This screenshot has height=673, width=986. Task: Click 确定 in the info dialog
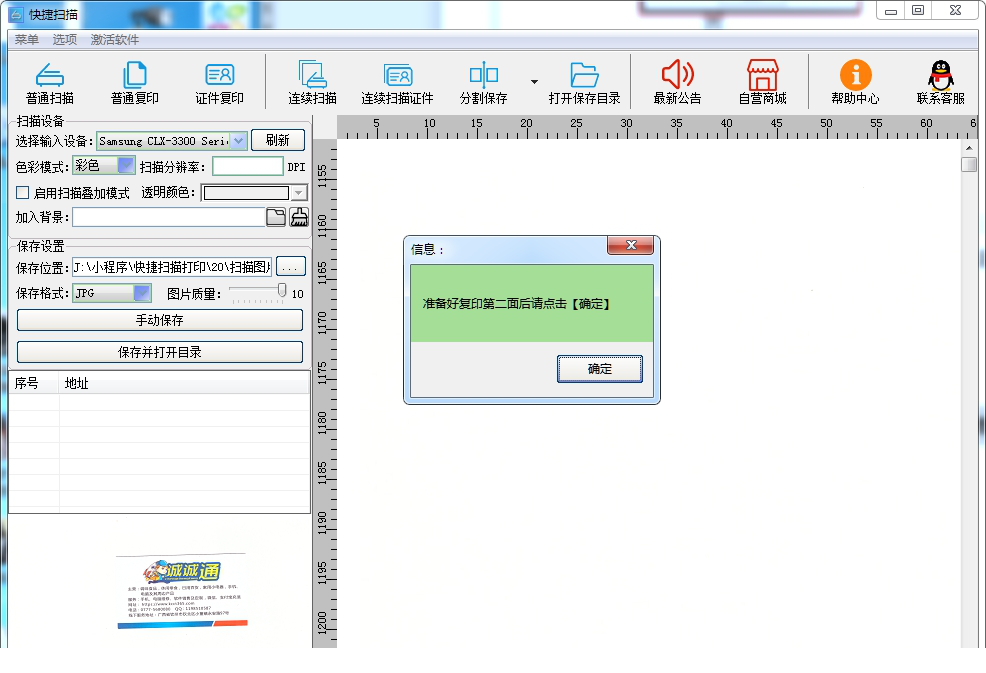(x=599, y=369)
